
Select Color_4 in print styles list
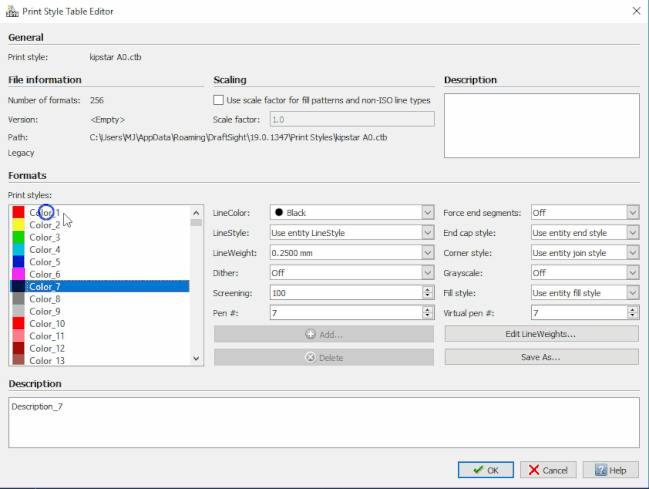100,250
